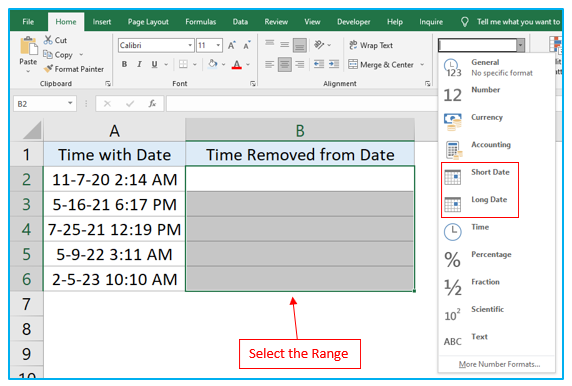Image resolution: width=572 pixels, height=386 pixels.
Task: Expand the Borders dropdown arrow
Action: click(x=195, y=65)
